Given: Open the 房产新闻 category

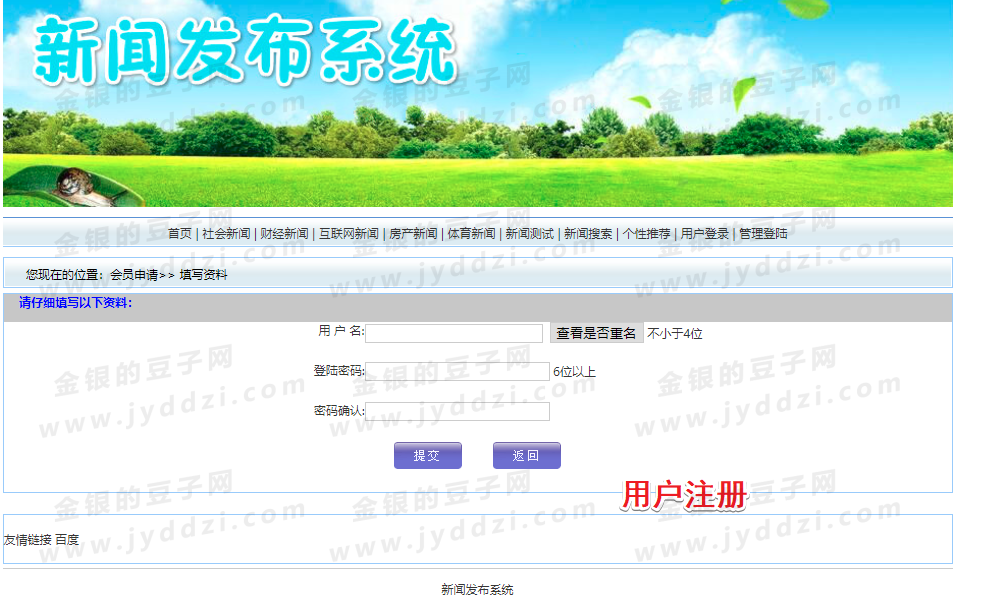Looking at the screenshot, I should (413, 234).
